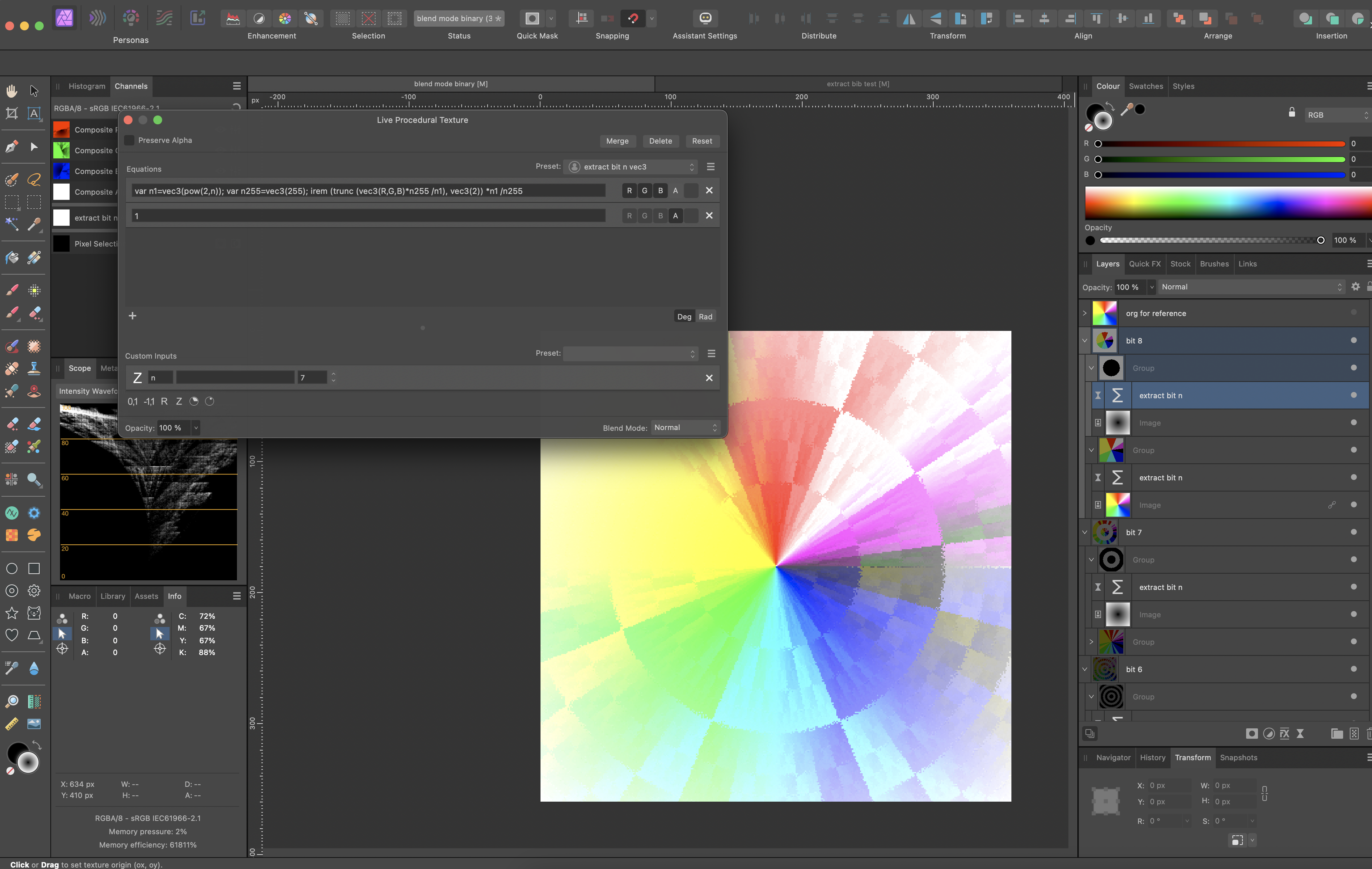The width and height of the screenshot is (1372, 869).
Task: Open Layers panel gear settings
Action: [x=1355, y=287]
